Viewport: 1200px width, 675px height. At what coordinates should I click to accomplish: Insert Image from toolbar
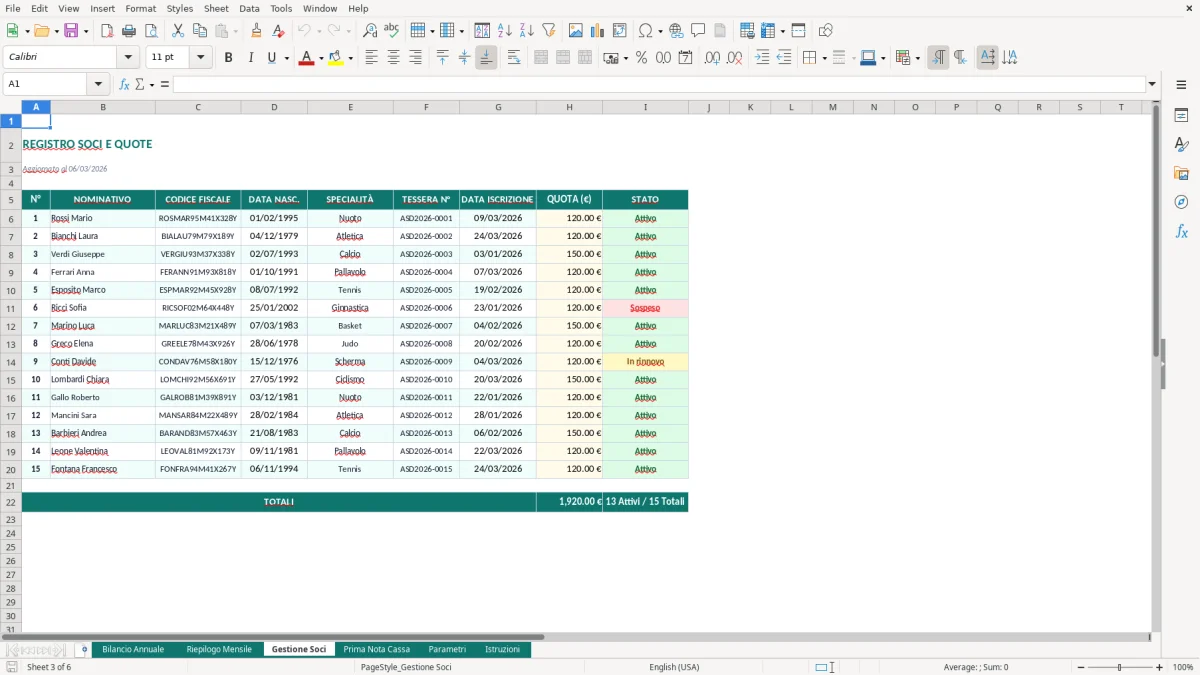(x=576, y=31)
